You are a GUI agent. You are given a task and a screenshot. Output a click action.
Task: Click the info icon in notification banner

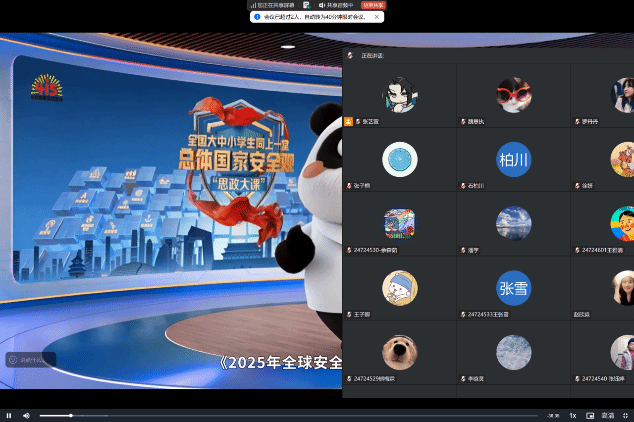point(256,17)
